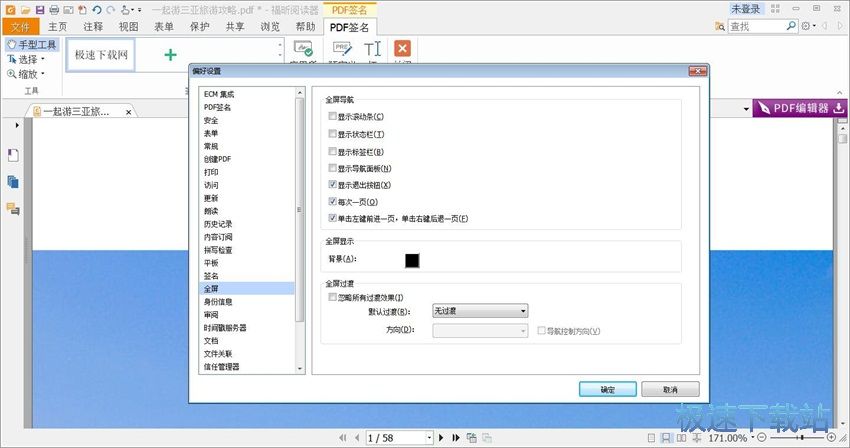
Task: Click the purple PDF编辑器 download banner
Action: pyautogui.click(x=800, y=108)
